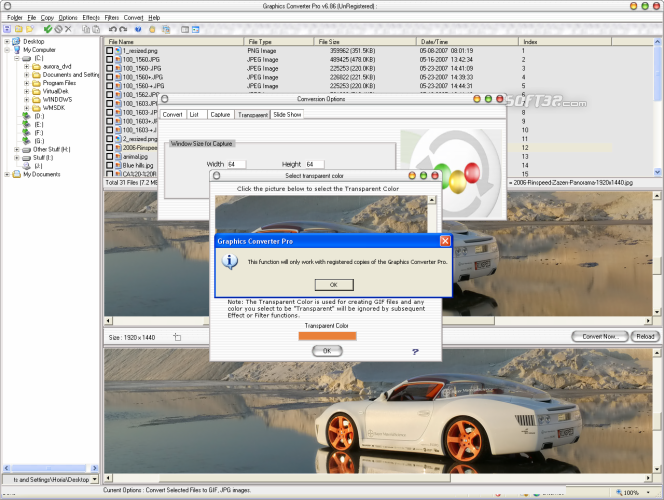
Task: Click the orange Transparent Color swatch
Action: pyautogui.click(x=327, y=336)
